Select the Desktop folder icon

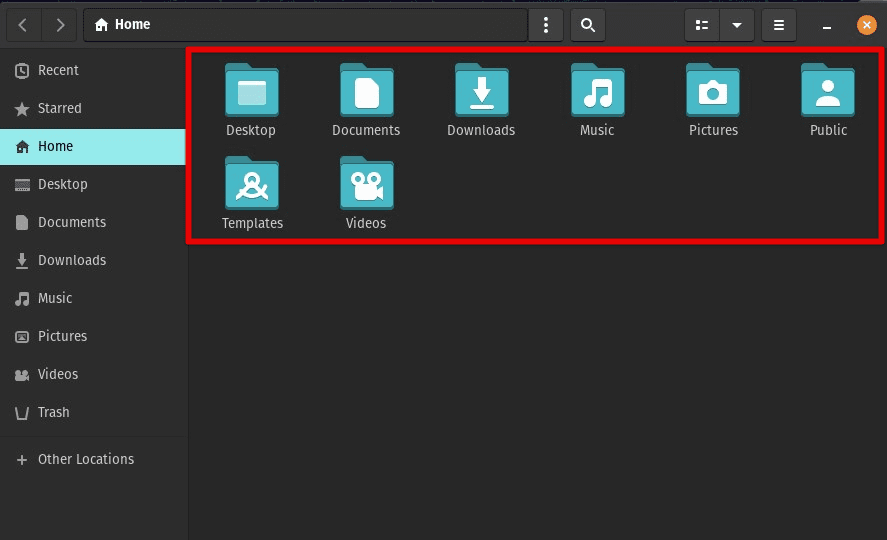tap(252, 90)
